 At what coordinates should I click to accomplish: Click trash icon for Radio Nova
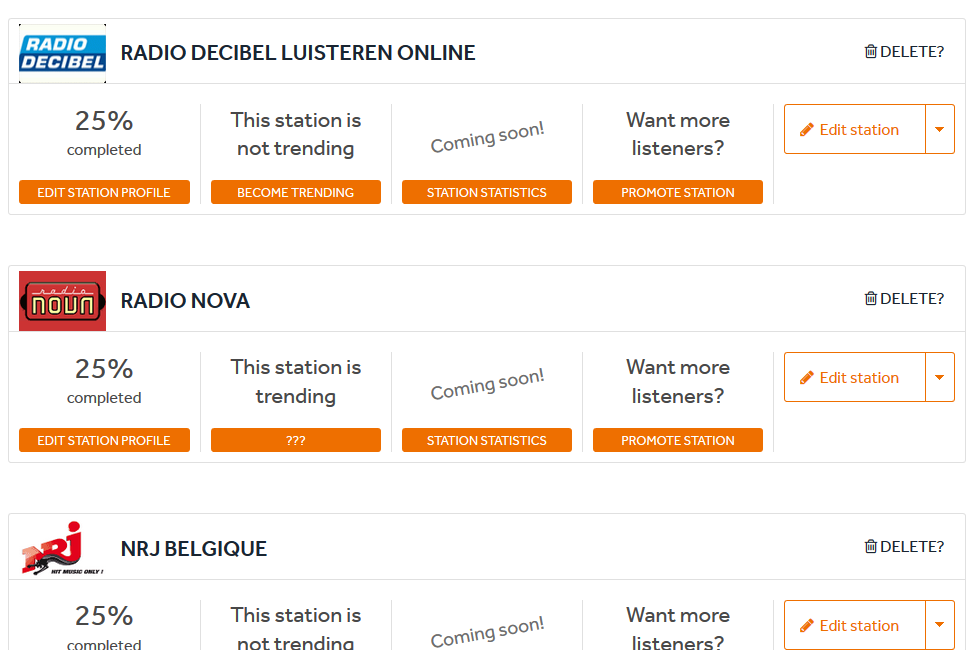coord(870,299)
